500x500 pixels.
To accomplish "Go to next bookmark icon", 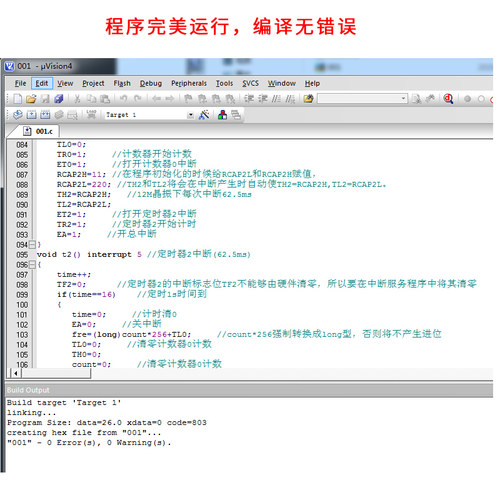I will (216, 99).
